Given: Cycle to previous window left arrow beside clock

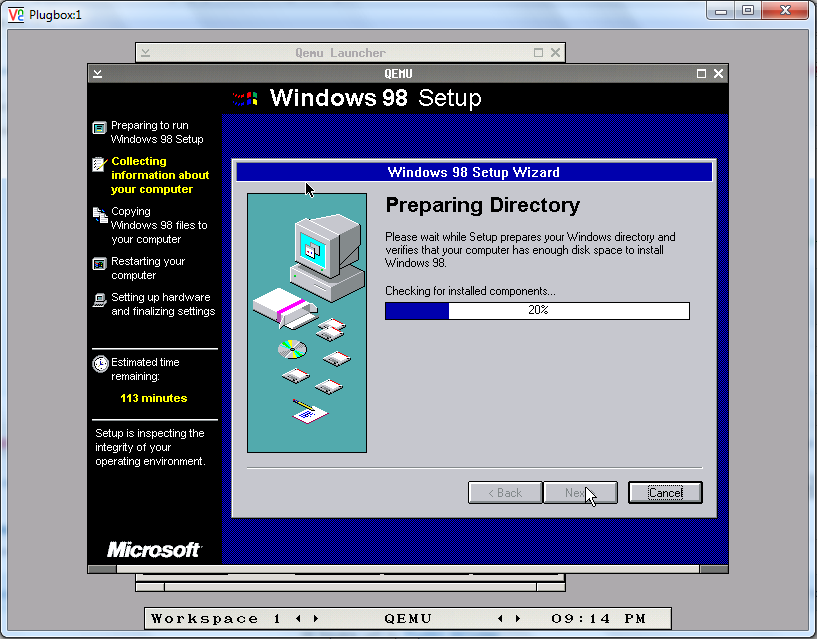Looking at the screenshot, I should pos(500,619).
